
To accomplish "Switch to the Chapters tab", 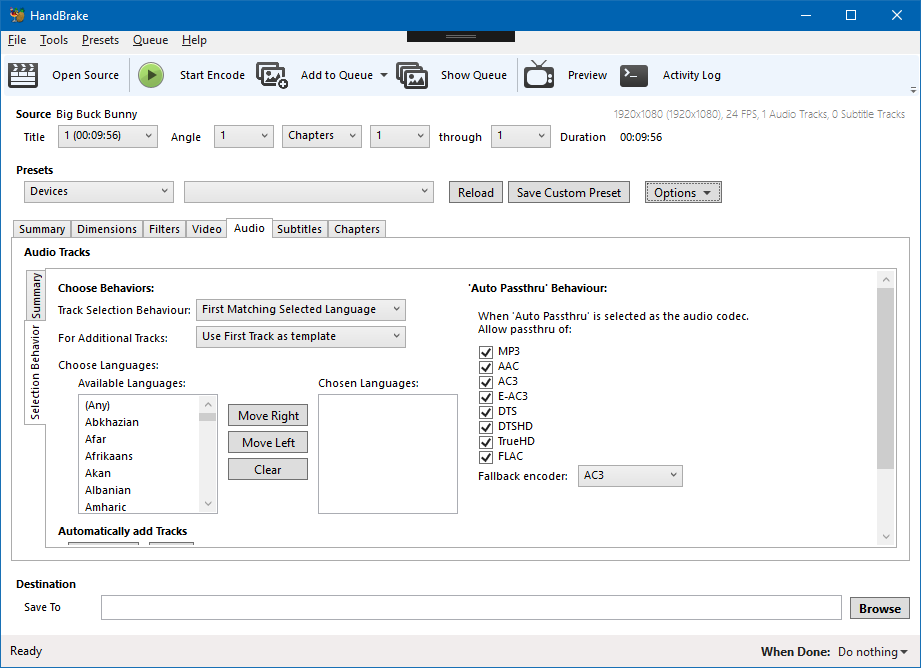I will pos(357,229).
